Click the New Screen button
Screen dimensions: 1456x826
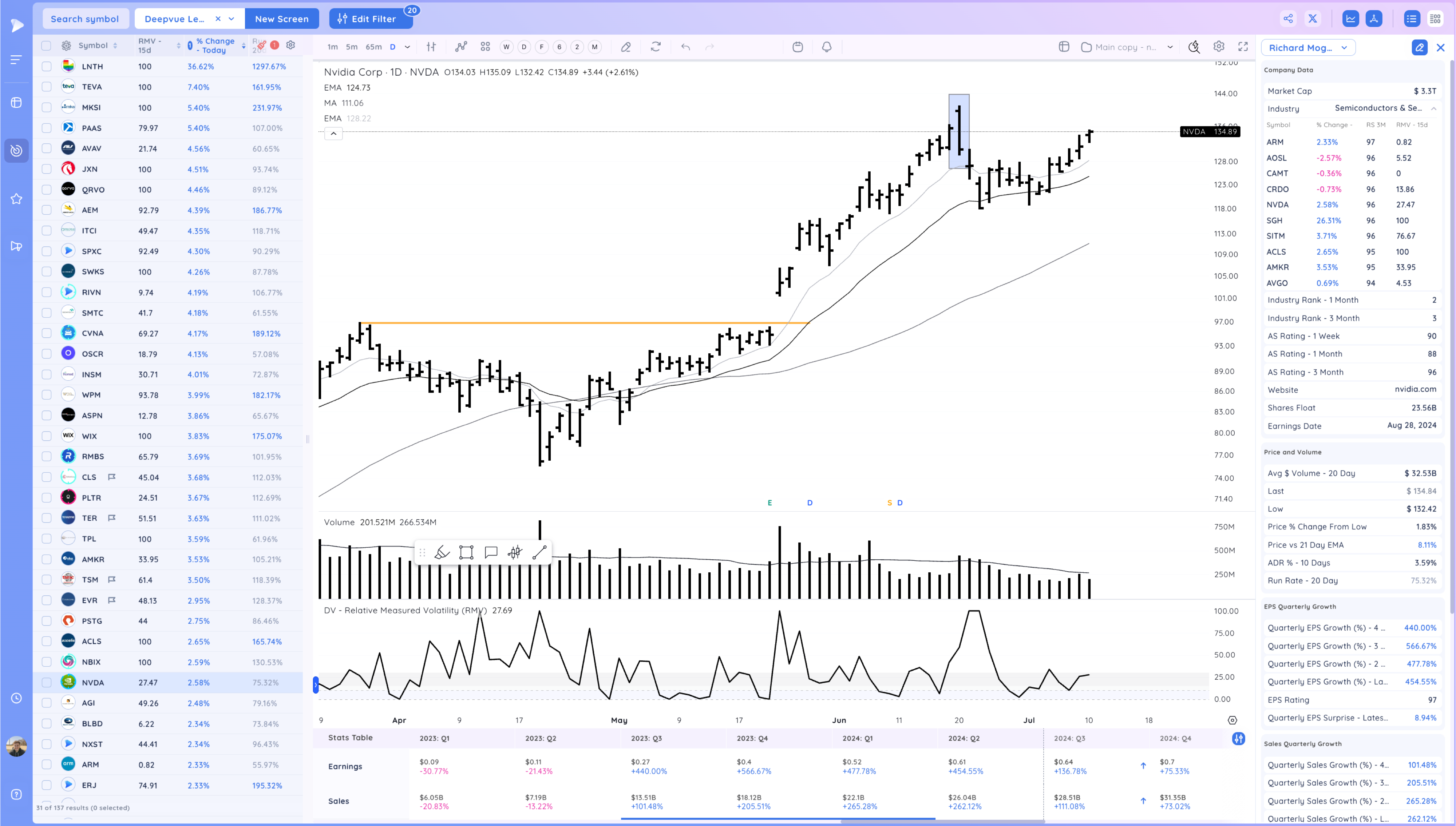(x=281, y=19)
